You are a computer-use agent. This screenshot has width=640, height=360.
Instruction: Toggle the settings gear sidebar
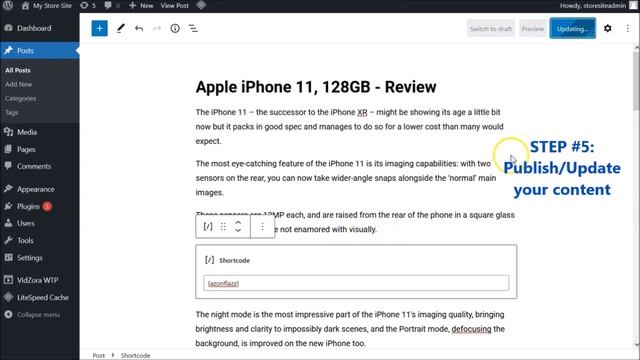(x=607, y=28)
